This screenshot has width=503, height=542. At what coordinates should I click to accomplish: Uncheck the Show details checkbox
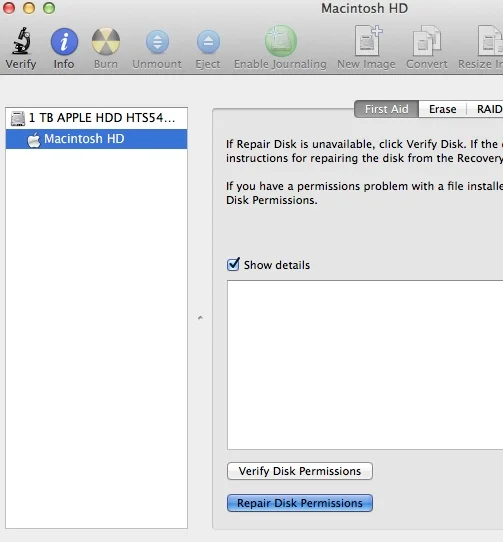click(233, 264)
